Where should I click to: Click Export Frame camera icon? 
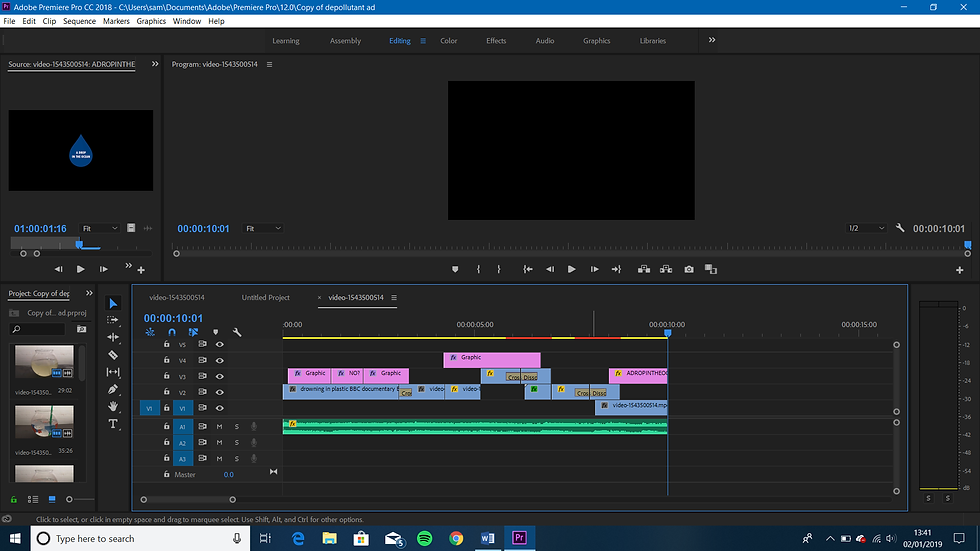click(x=689, y=269)
